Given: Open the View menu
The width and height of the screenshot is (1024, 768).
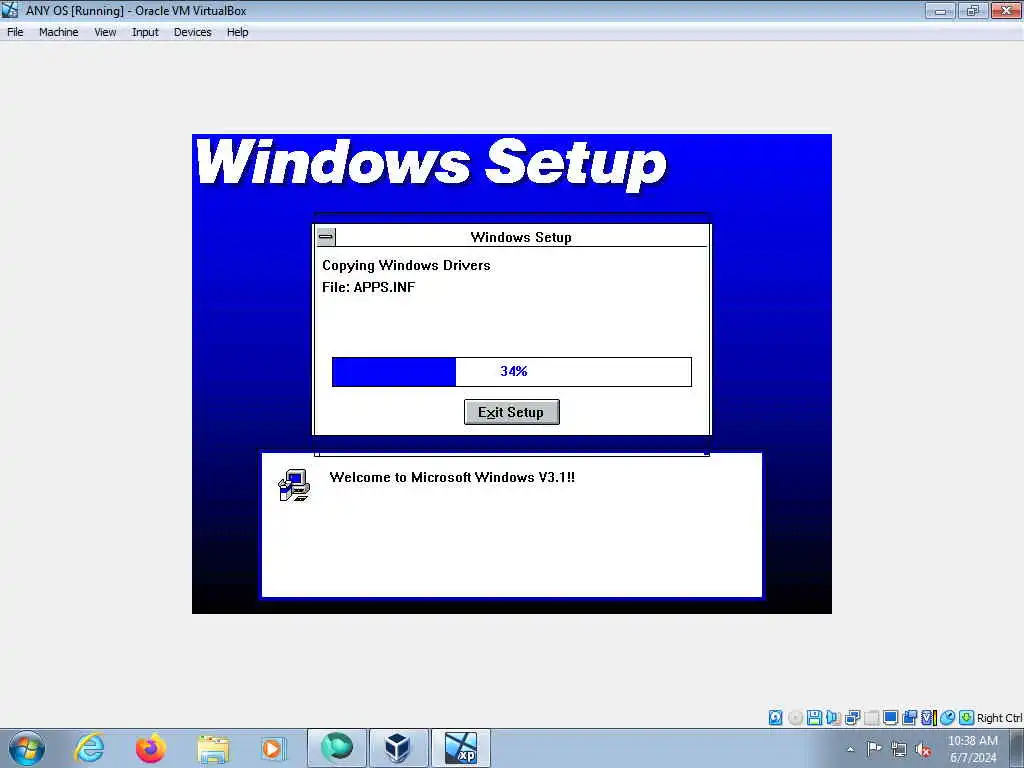Looking at the screenshot, I should point(105,32).
